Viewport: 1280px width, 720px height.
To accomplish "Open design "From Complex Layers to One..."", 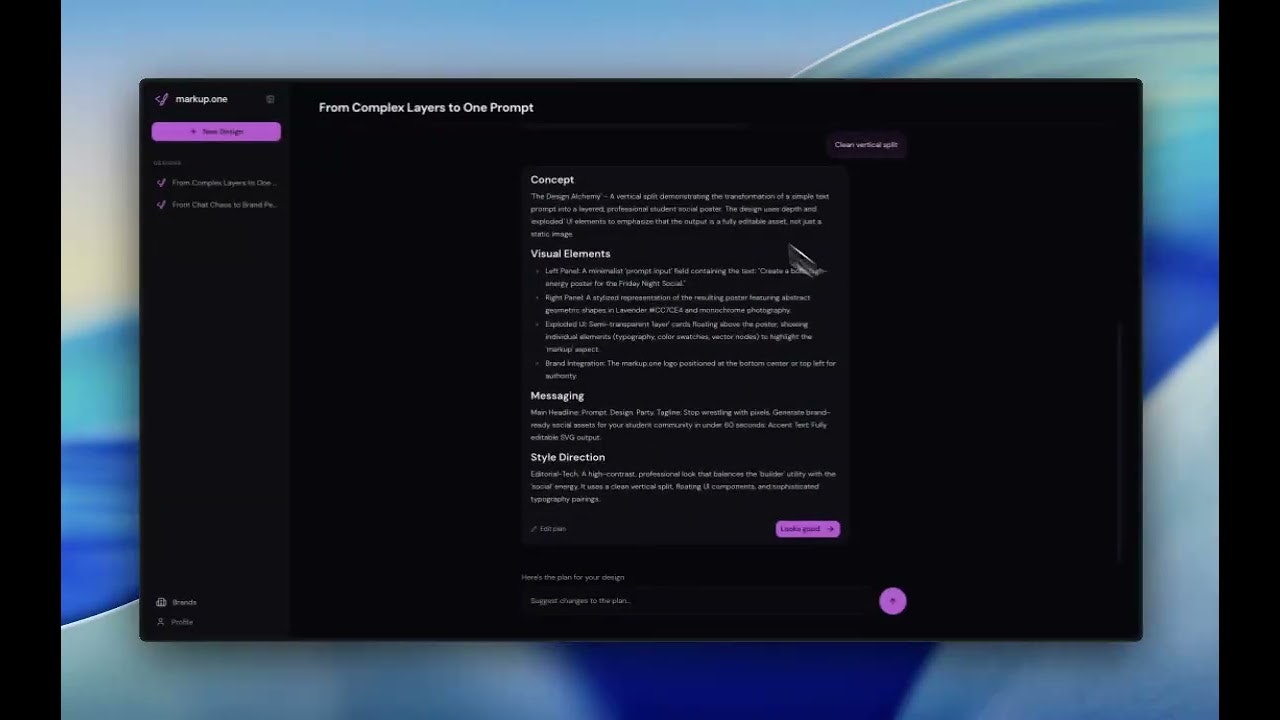I will [x=224, y=183].
